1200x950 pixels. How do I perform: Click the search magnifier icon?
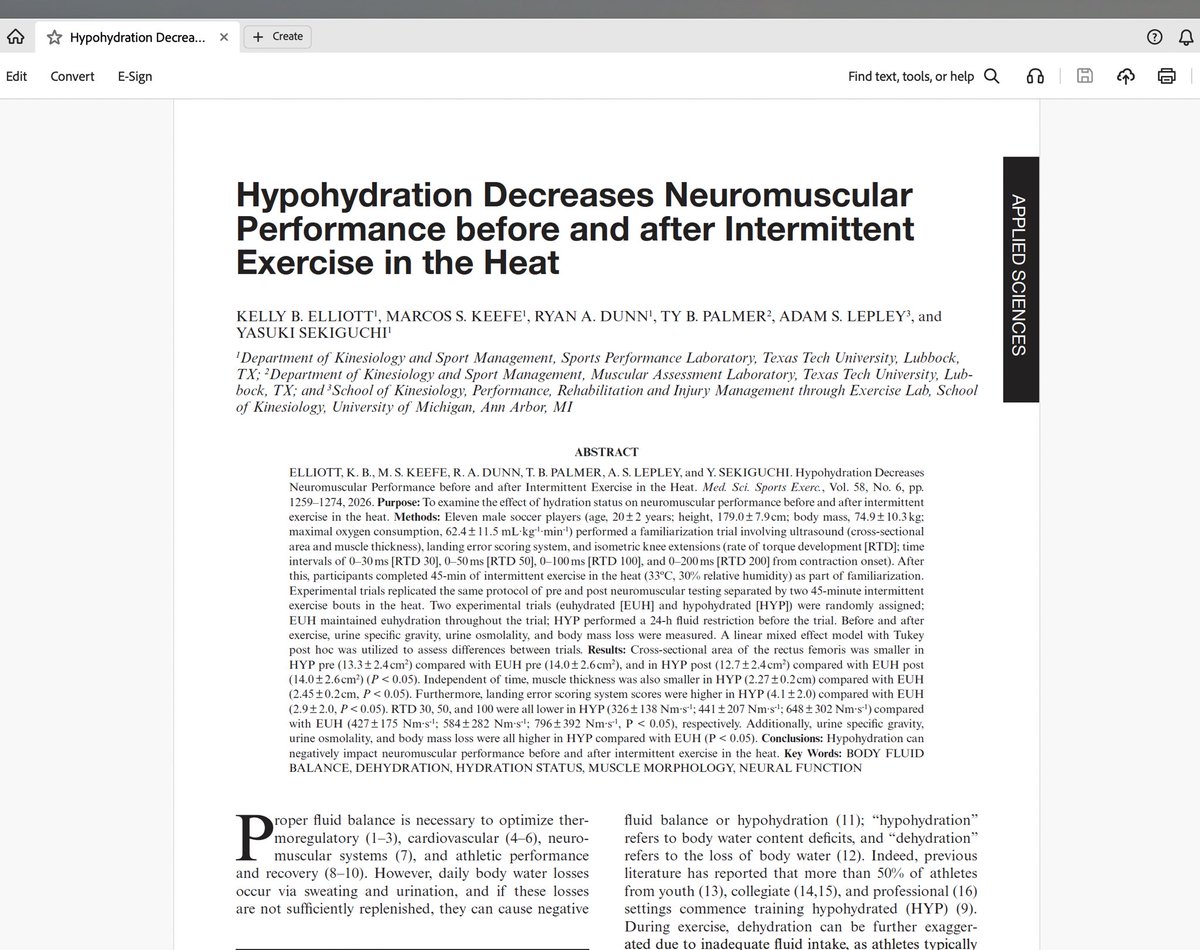991,76
